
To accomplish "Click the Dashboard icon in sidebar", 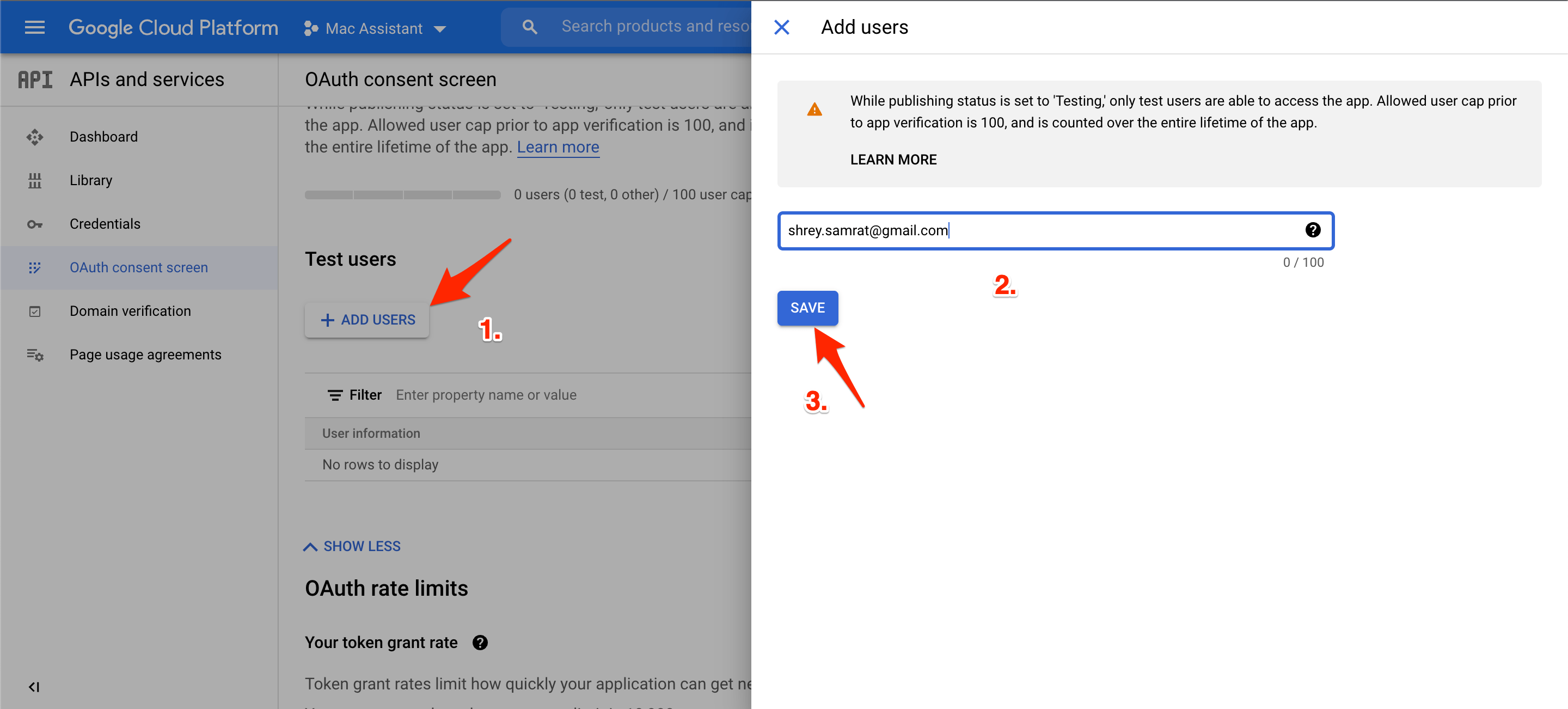I will [x=35, y=137].
